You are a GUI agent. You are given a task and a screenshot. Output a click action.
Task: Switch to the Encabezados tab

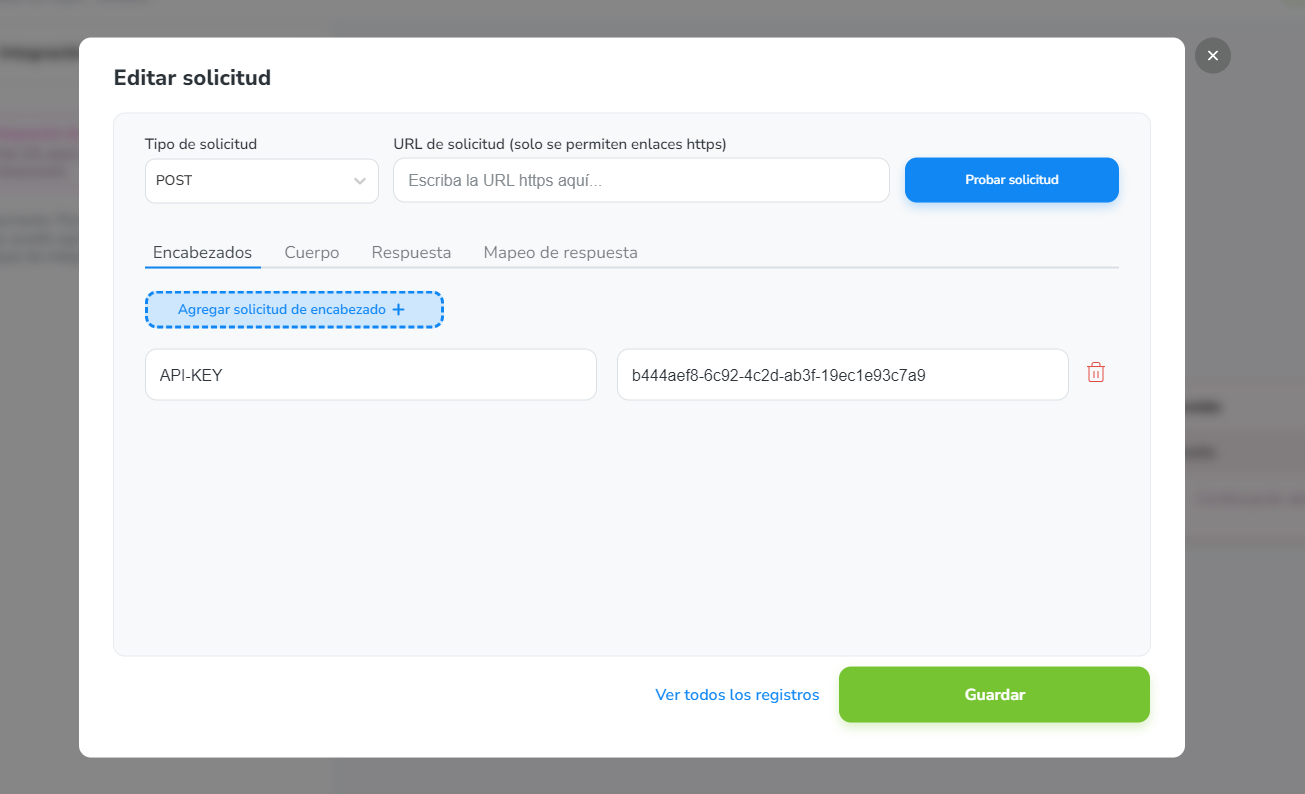[202, 253]
